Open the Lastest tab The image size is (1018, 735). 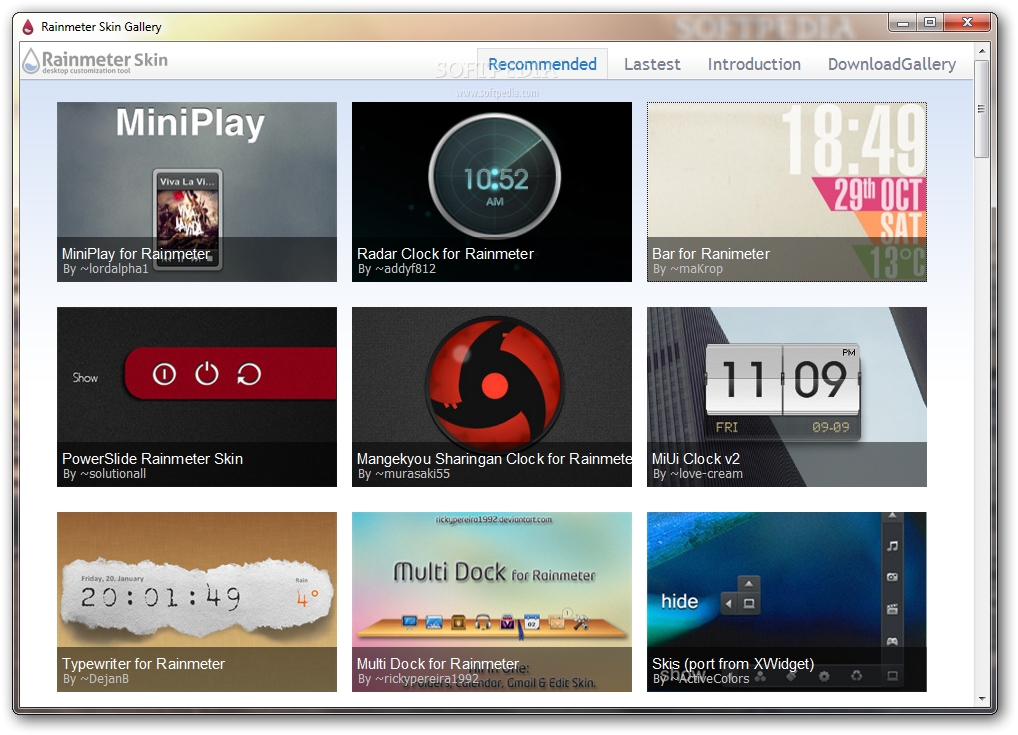[652, 64]
